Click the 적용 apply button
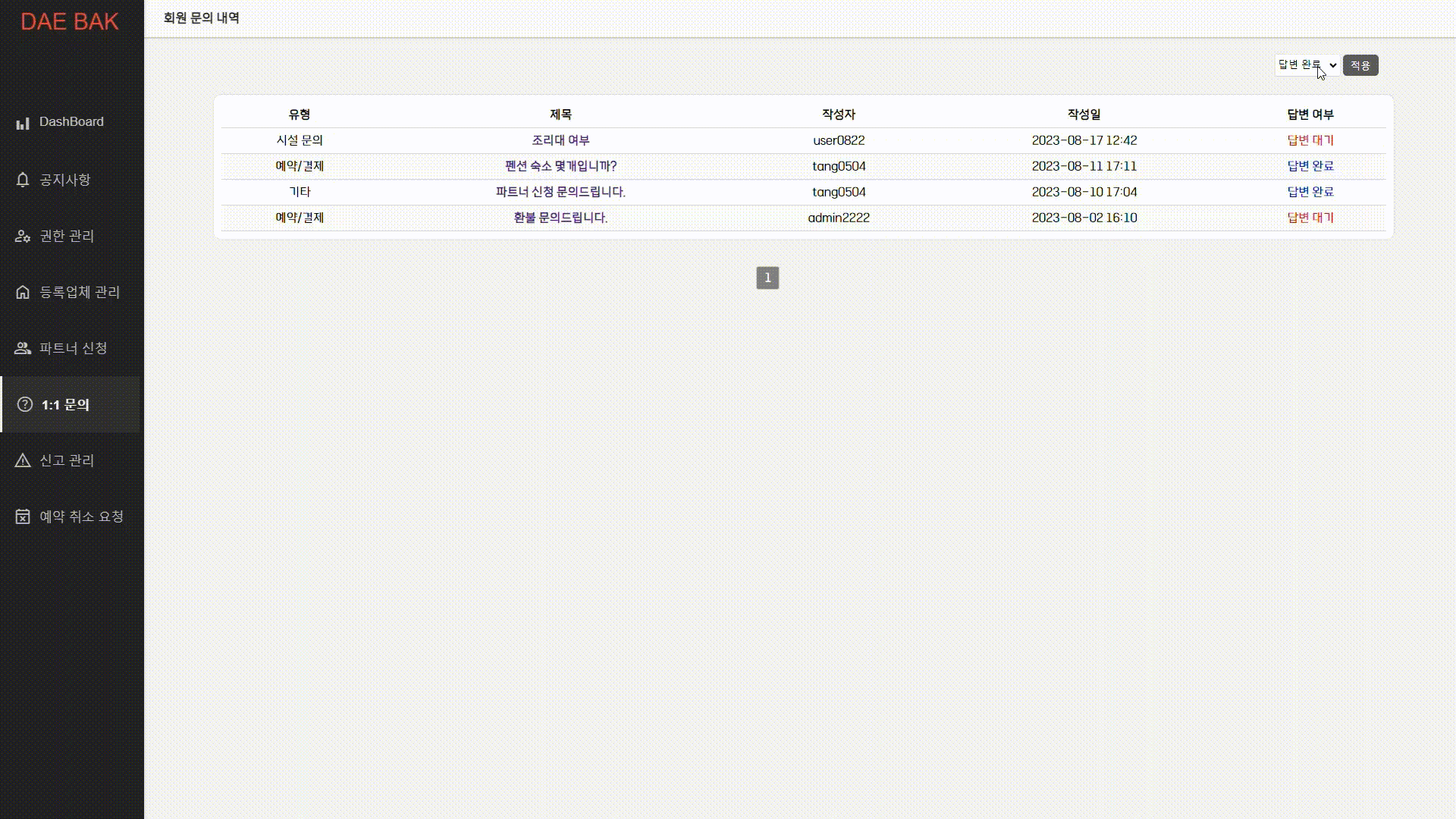Screen dimensions: 1456x819 click(x=1360, y=65)
